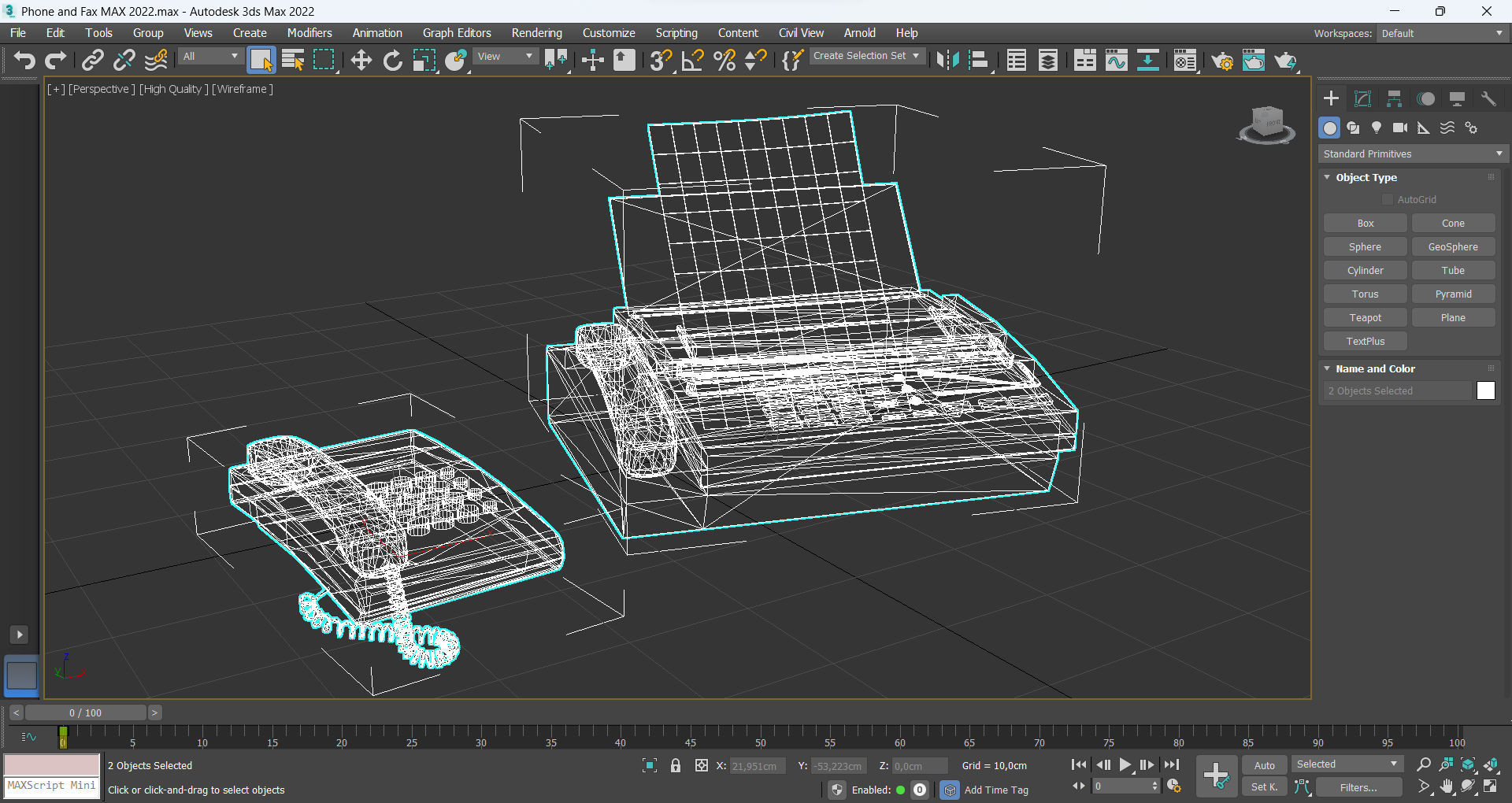
Task: Select the Space Warps category icon
Action: (1447, 128)
